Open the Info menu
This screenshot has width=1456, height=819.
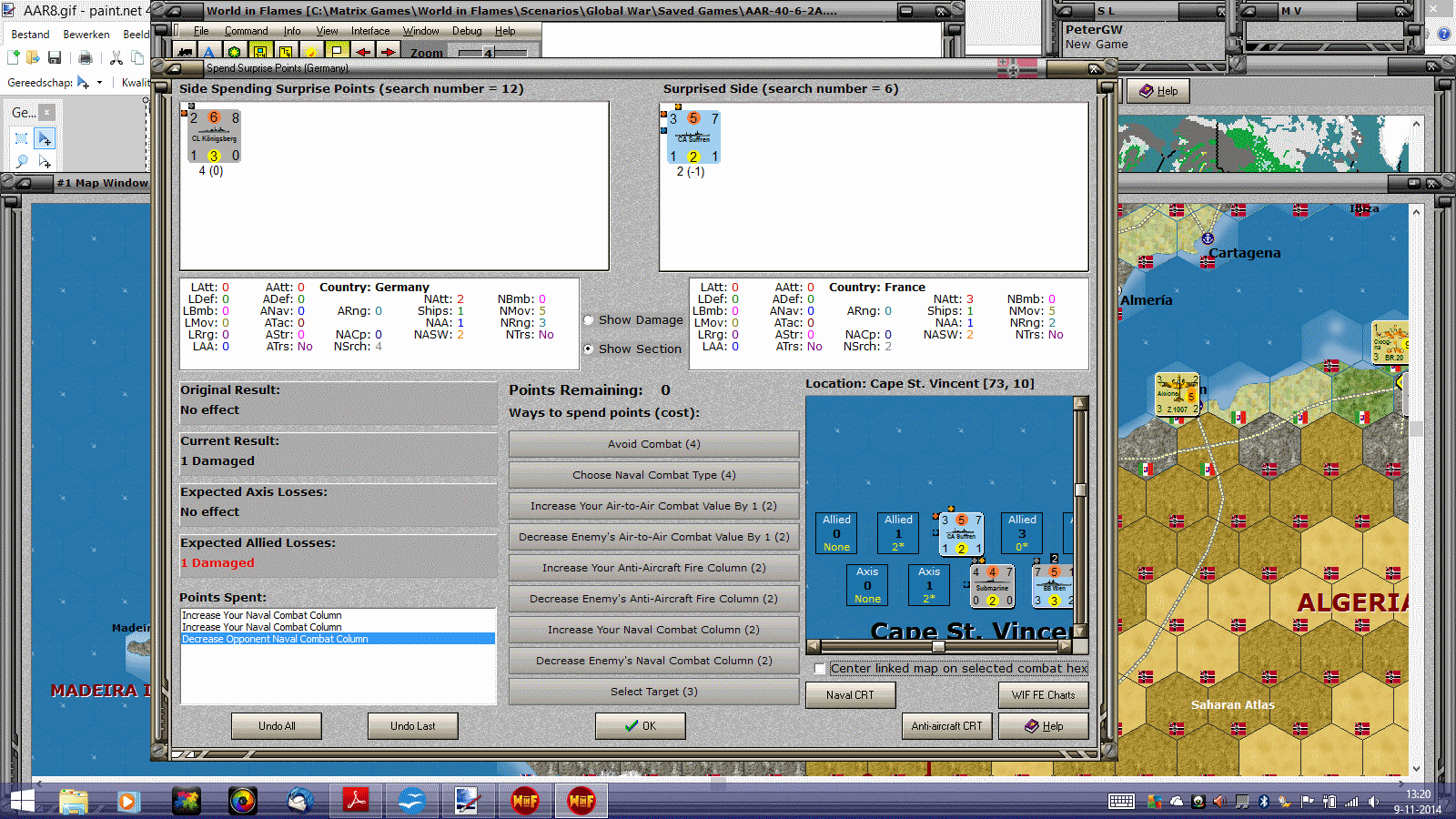click(x=291, y=31)
